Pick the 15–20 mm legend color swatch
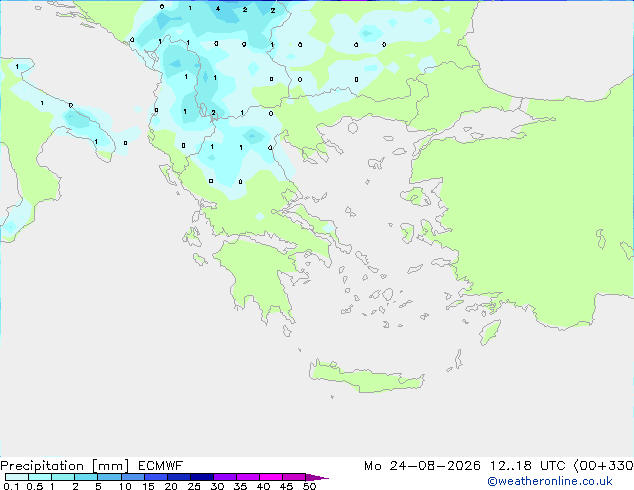This screenshot has width=634, height=490. coord(155,477)
